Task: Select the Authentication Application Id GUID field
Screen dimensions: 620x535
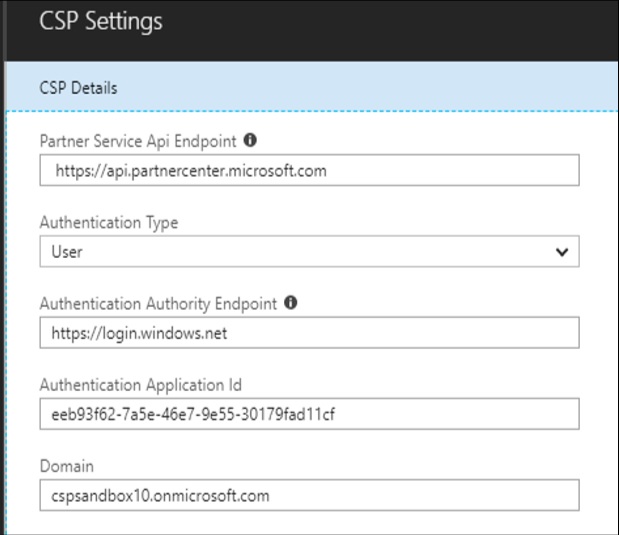Action: [310, 414]
